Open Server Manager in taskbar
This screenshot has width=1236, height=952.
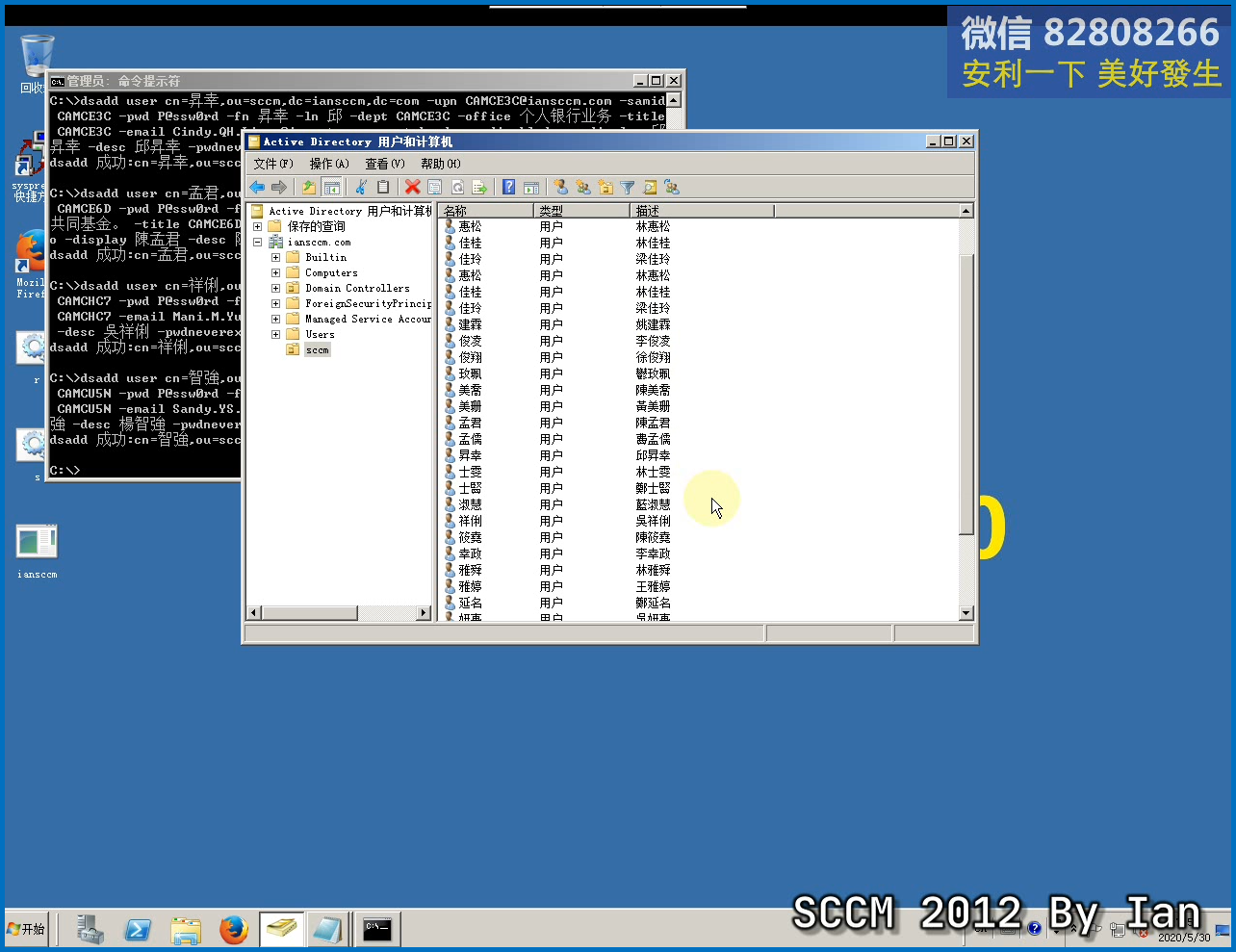click(90, 930)
